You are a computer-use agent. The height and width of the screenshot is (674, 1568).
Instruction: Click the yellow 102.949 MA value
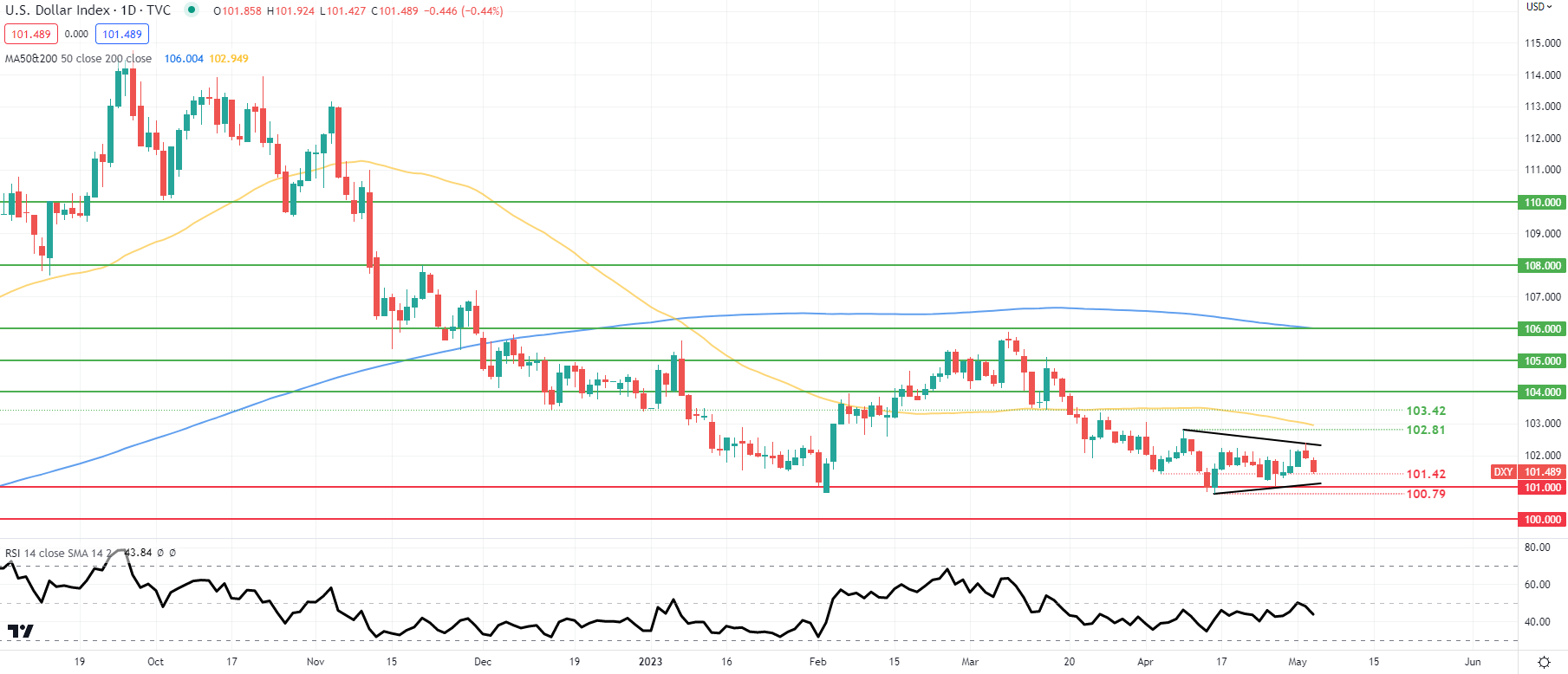tap(229, 59)
